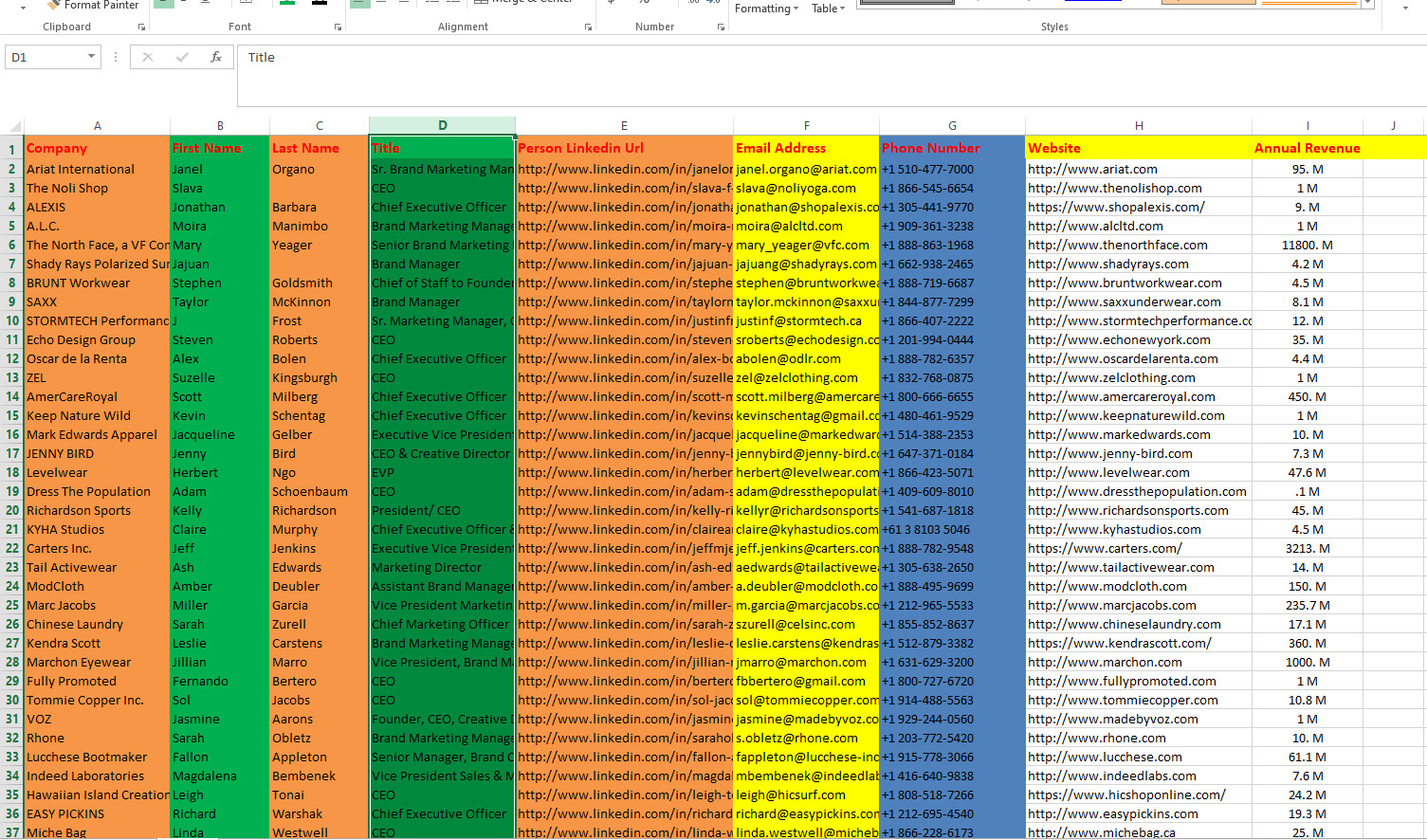Image resolution: width=1427 pixels, height=840 pixels.
Task: Click website 'https://www.carters.com/' cell
Action: click(1139, 548)
